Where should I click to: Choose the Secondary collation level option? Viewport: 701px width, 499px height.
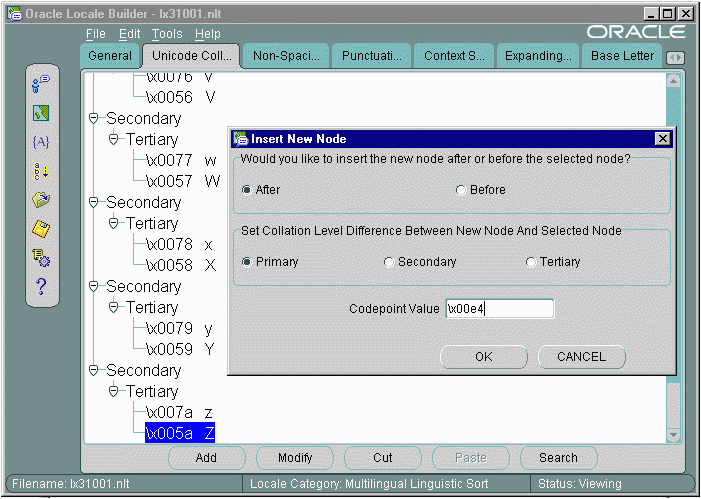(389, 262)
